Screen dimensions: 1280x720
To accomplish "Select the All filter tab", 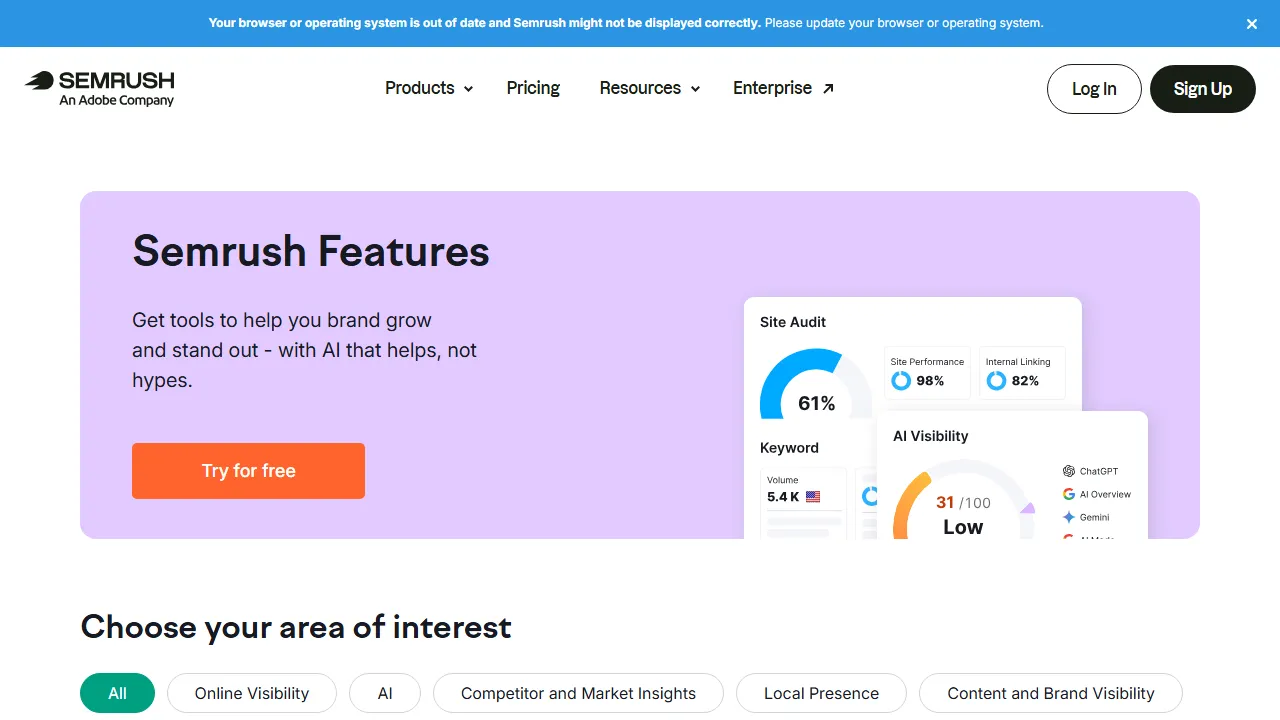I will pyautogui.click(x=117, y=693).
